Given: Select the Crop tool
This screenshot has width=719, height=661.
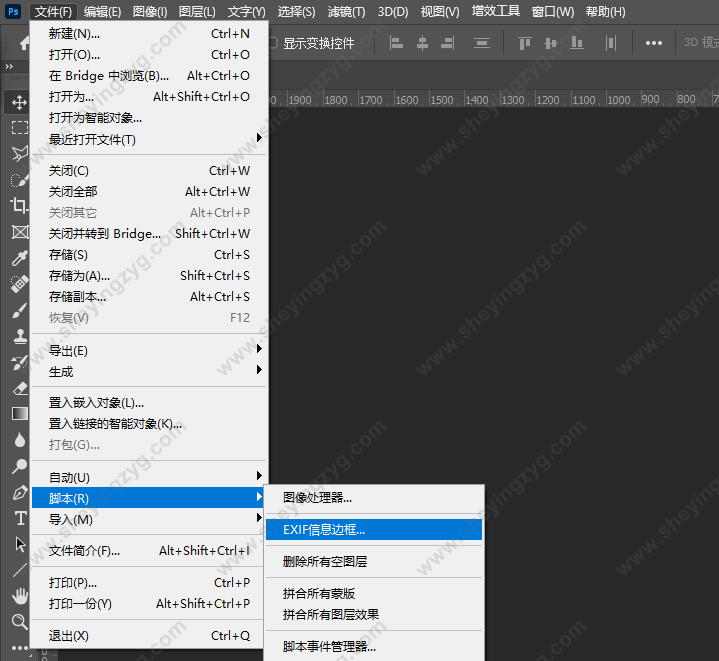Looking at the screenshot, I should (x=19, y=206).
